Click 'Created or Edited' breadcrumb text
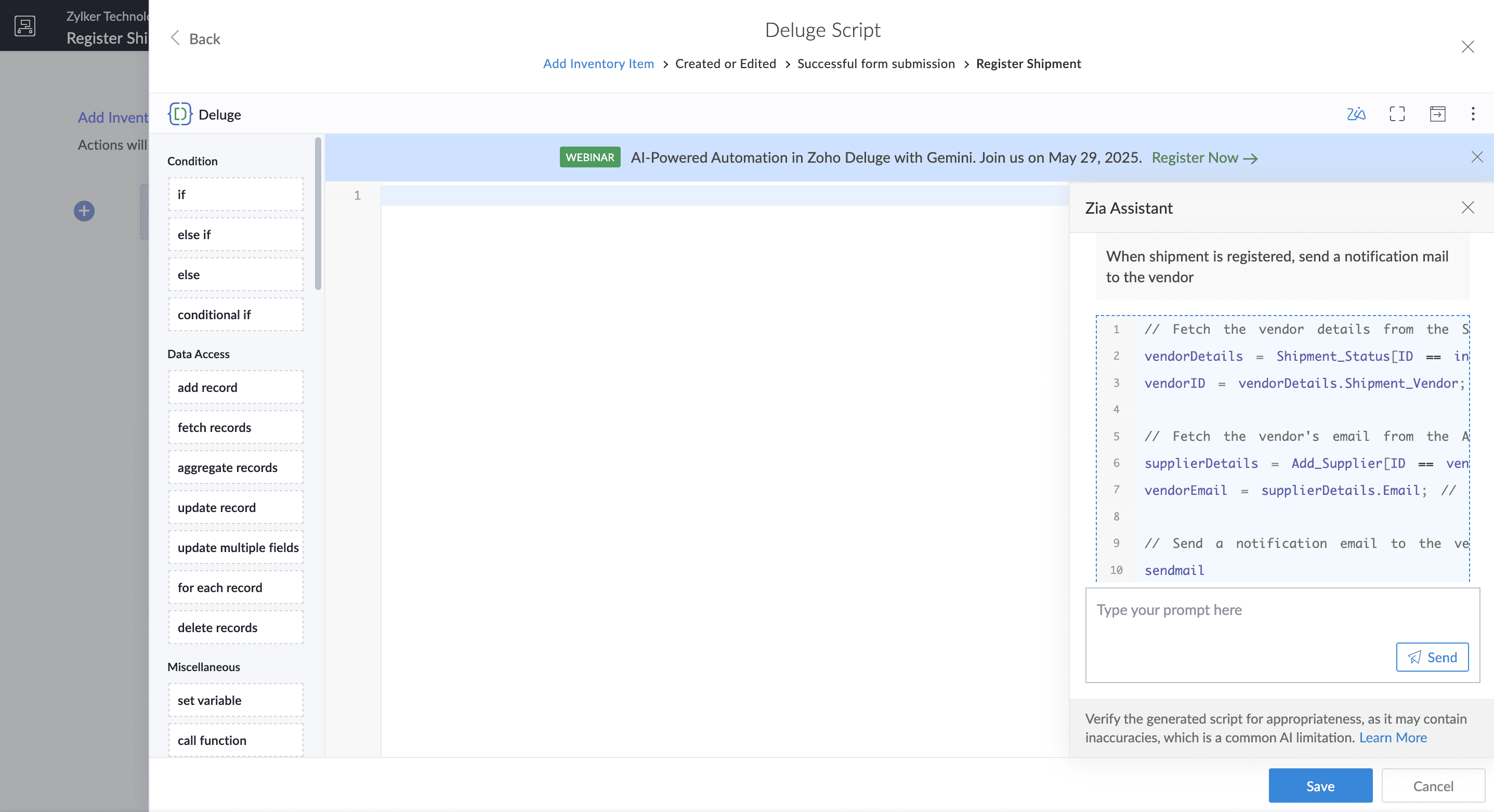Viewport: 1494px width, 812px height. click(725, 63)
